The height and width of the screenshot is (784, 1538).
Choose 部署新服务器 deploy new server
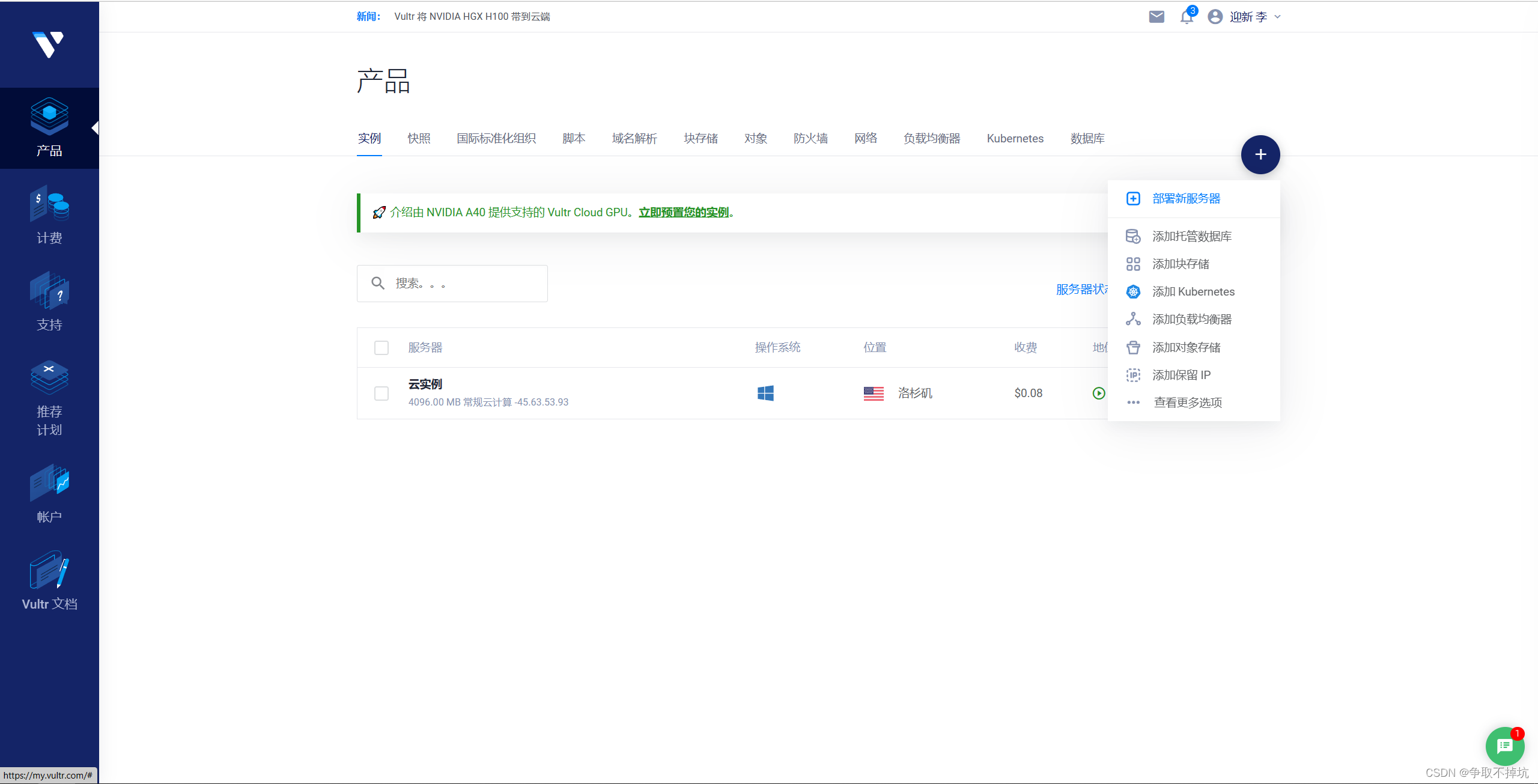tap(1186, 199)
